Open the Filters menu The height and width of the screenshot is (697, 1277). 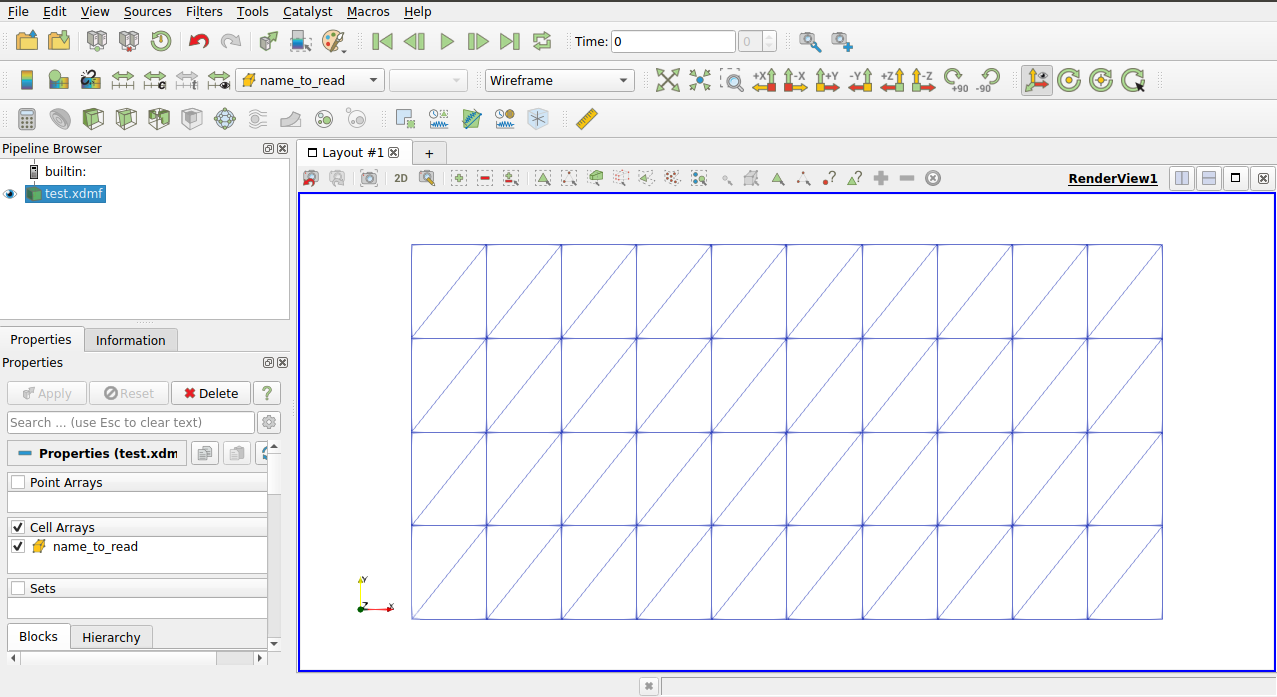click(x=204, y=11)
